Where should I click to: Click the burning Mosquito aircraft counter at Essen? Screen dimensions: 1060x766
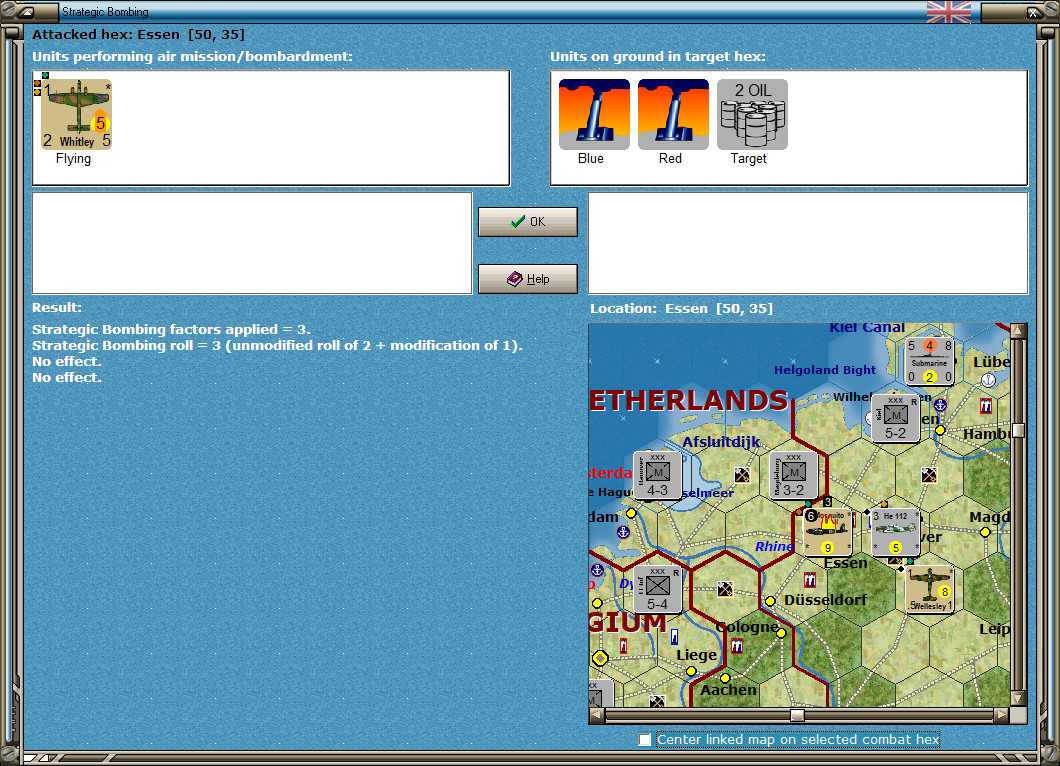click(x=827, y=532)
